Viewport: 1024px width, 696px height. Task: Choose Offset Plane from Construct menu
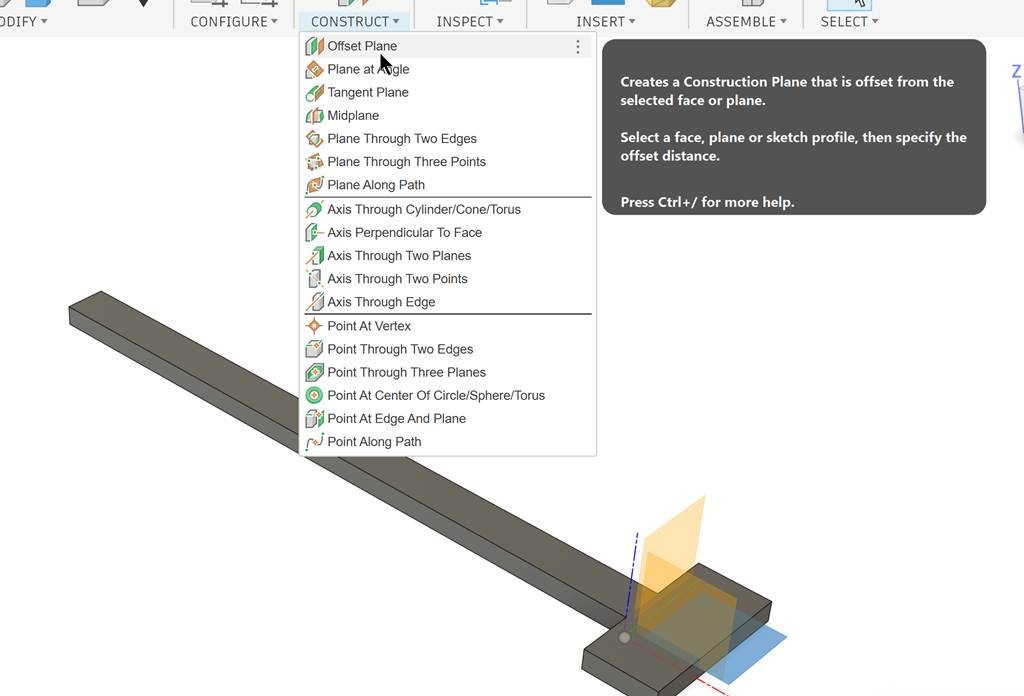click(x=447, y=46)
